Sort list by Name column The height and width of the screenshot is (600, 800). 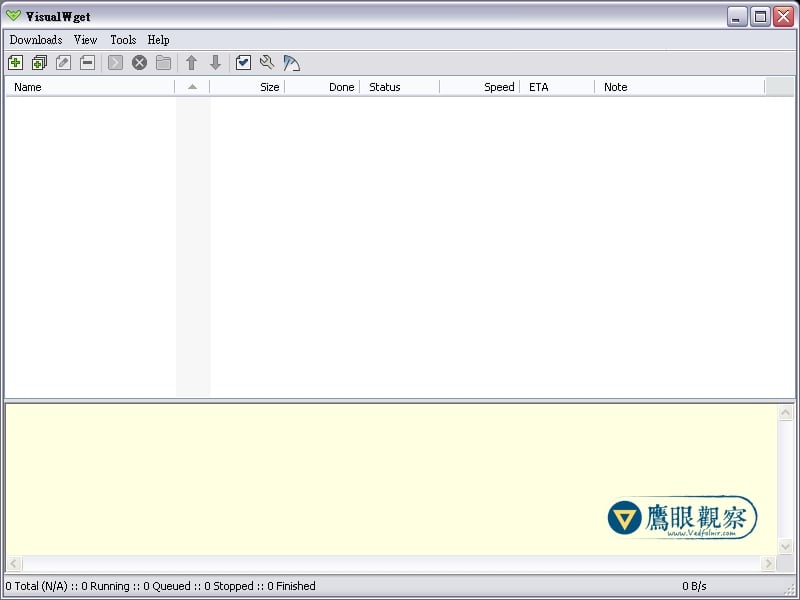point(90,87)
